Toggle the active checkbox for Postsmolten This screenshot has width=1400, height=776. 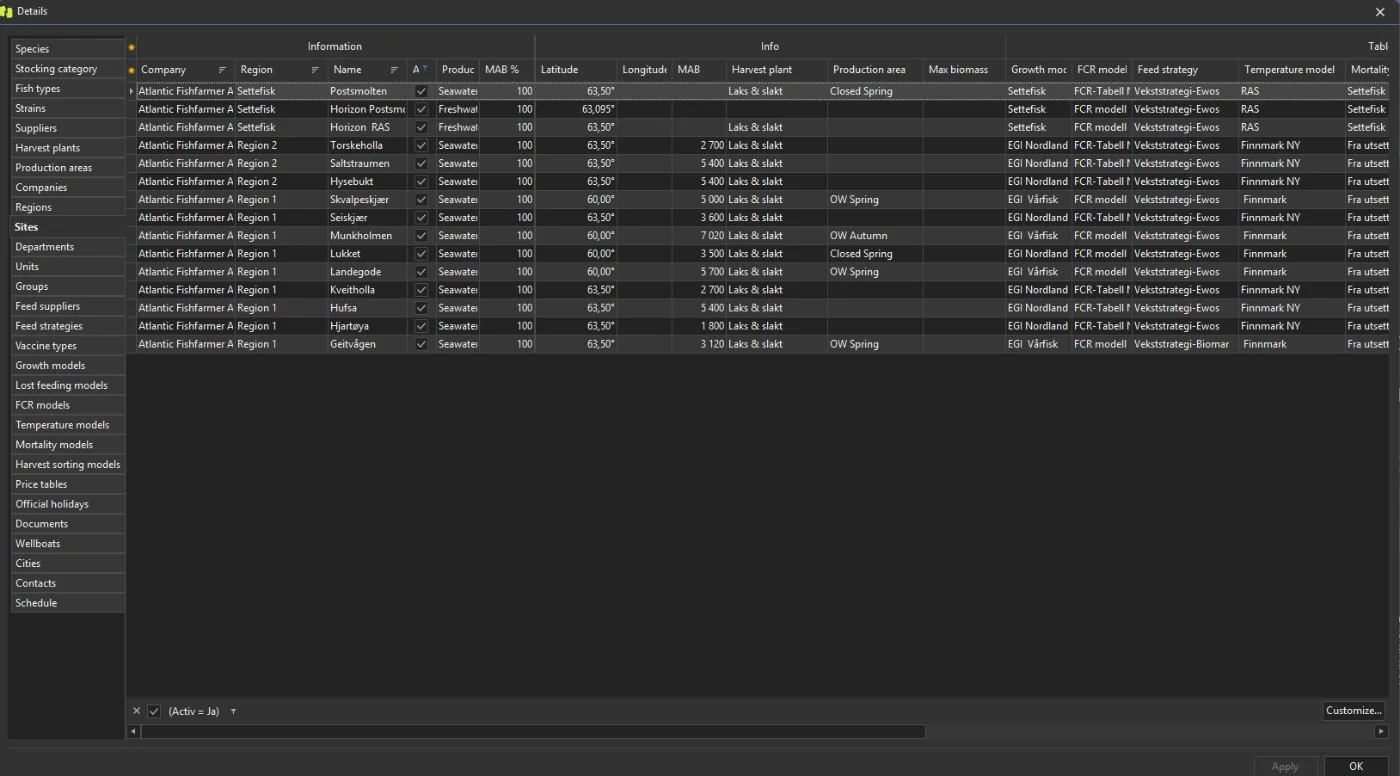tap(421, 91)
